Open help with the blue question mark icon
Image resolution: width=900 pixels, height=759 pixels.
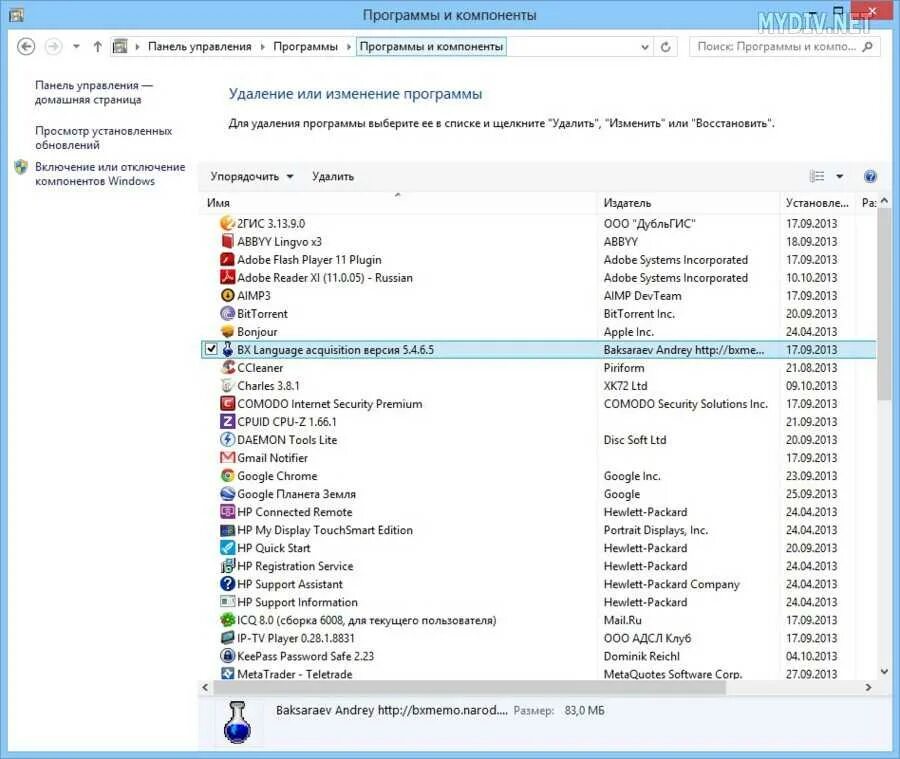[x=870, y=176]
